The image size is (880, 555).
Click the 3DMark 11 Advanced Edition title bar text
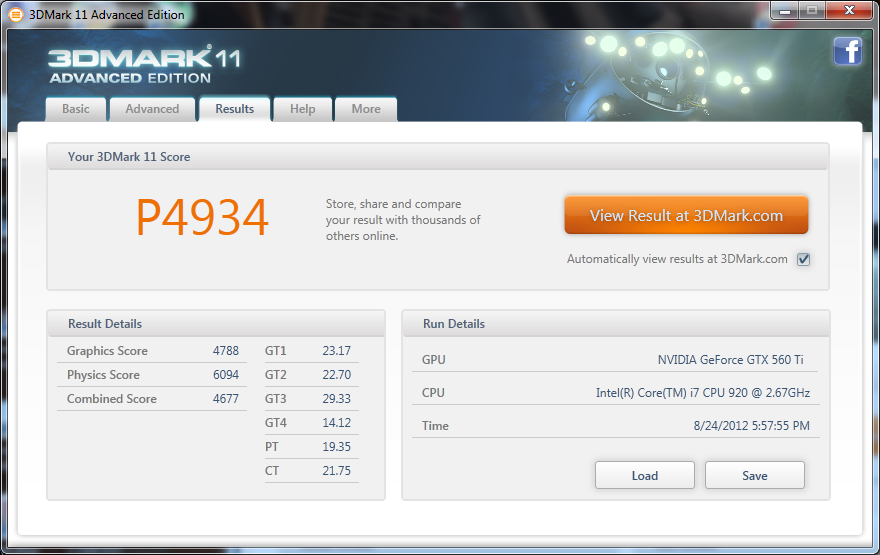[107, 15]
